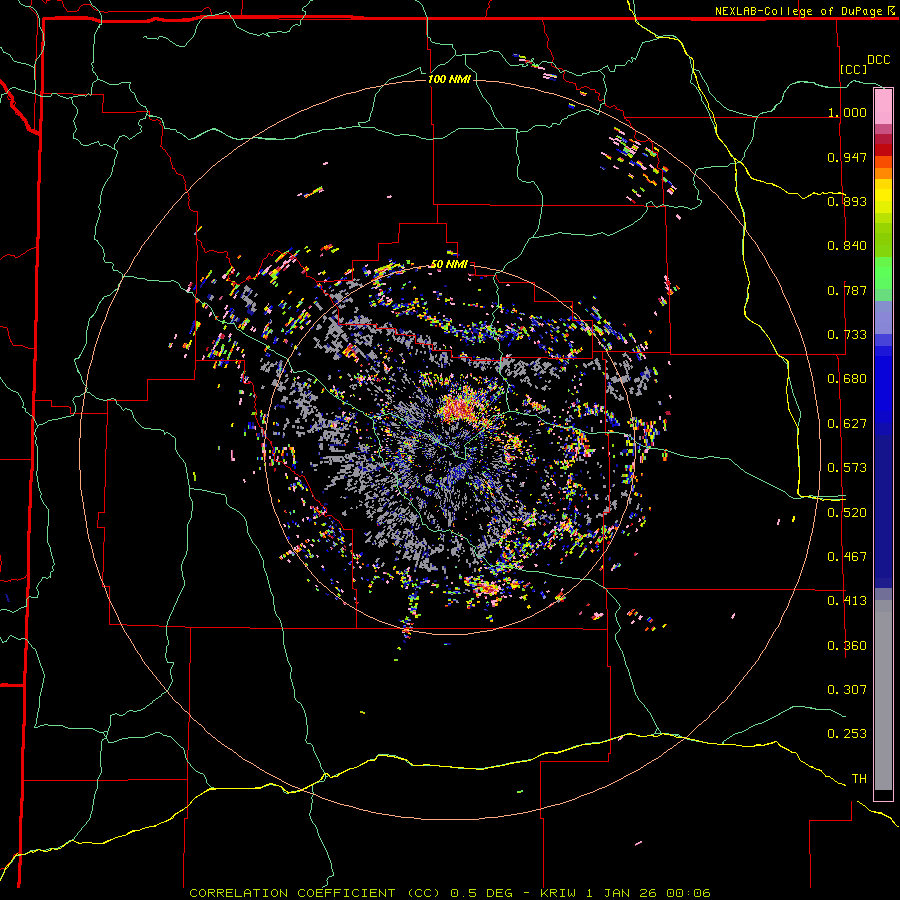
Task: Pick the pink segment on the color bar
Action: click(x=883, y=107)
